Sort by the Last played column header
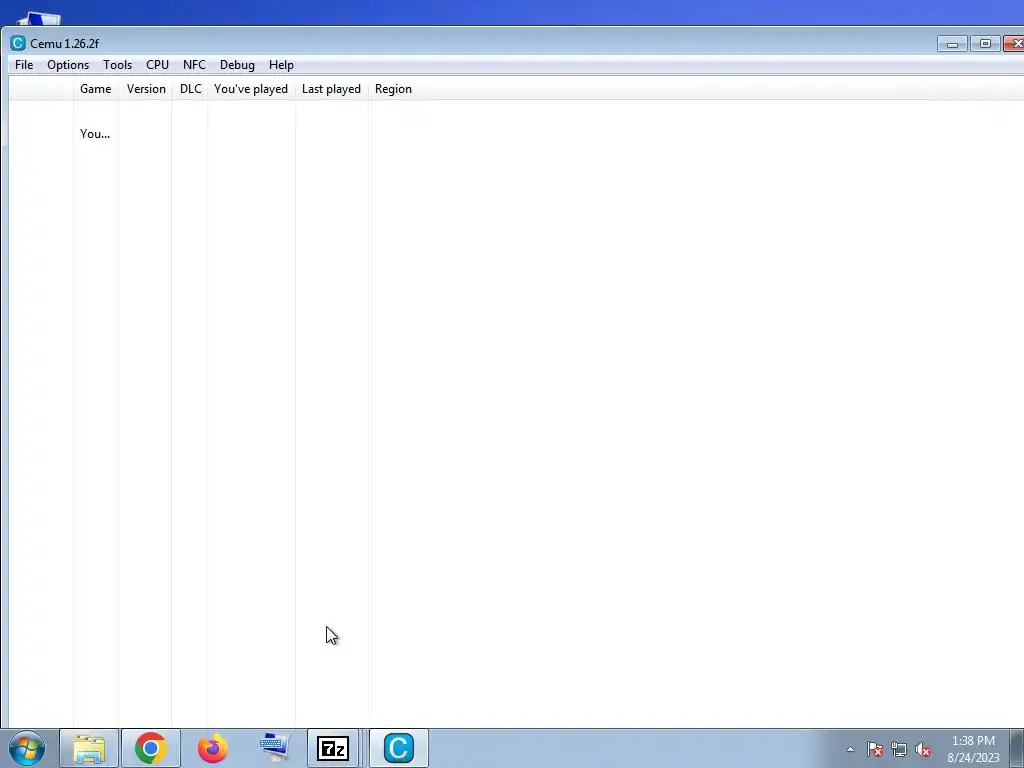 (332, 89)
